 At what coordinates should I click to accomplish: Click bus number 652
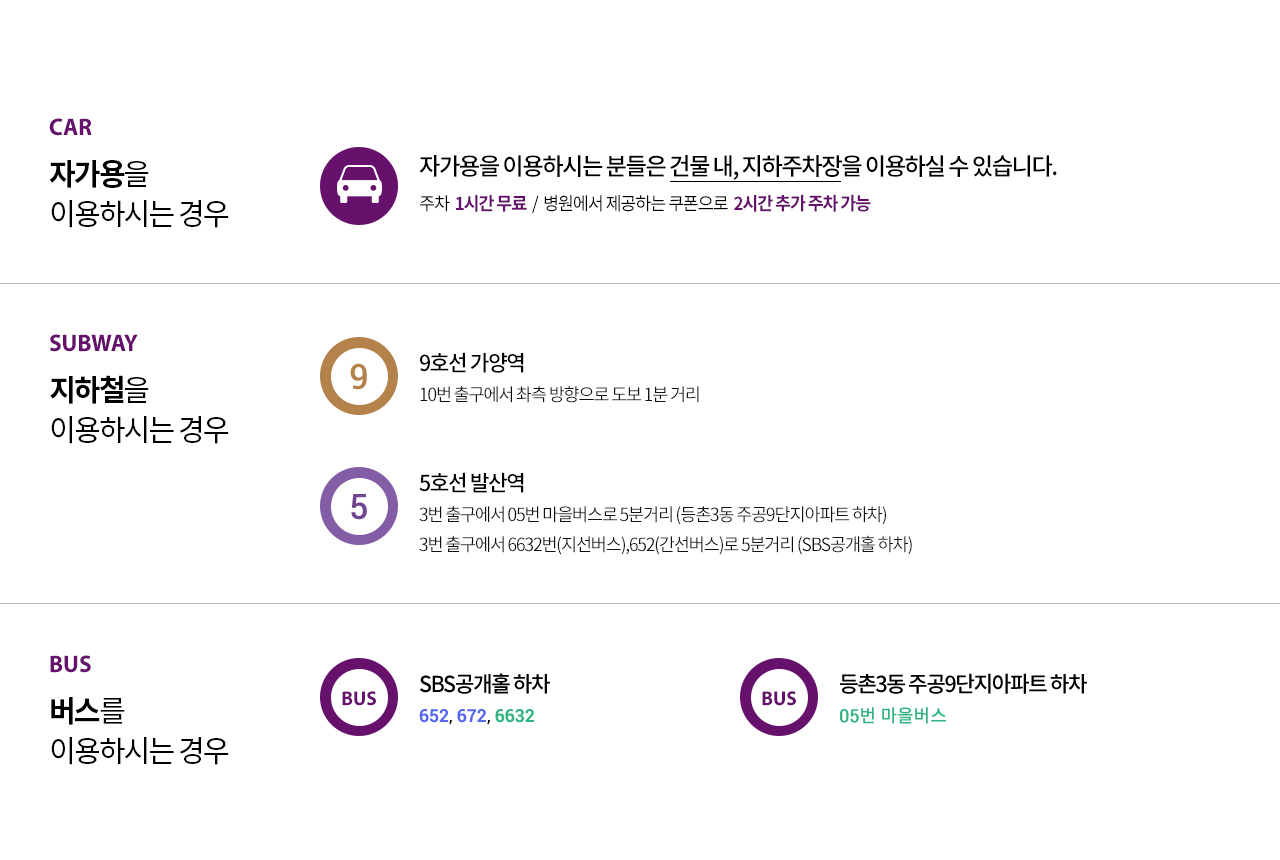pyautogui.click(x=434, y=716)
